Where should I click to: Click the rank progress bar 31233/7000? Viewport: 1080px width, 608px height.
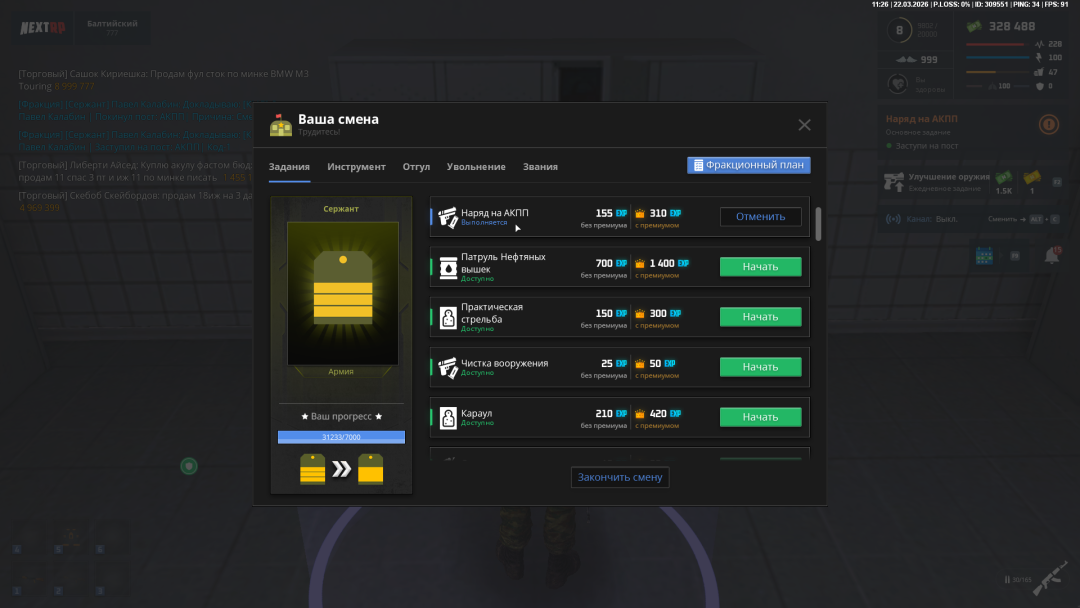click(341, 437)
